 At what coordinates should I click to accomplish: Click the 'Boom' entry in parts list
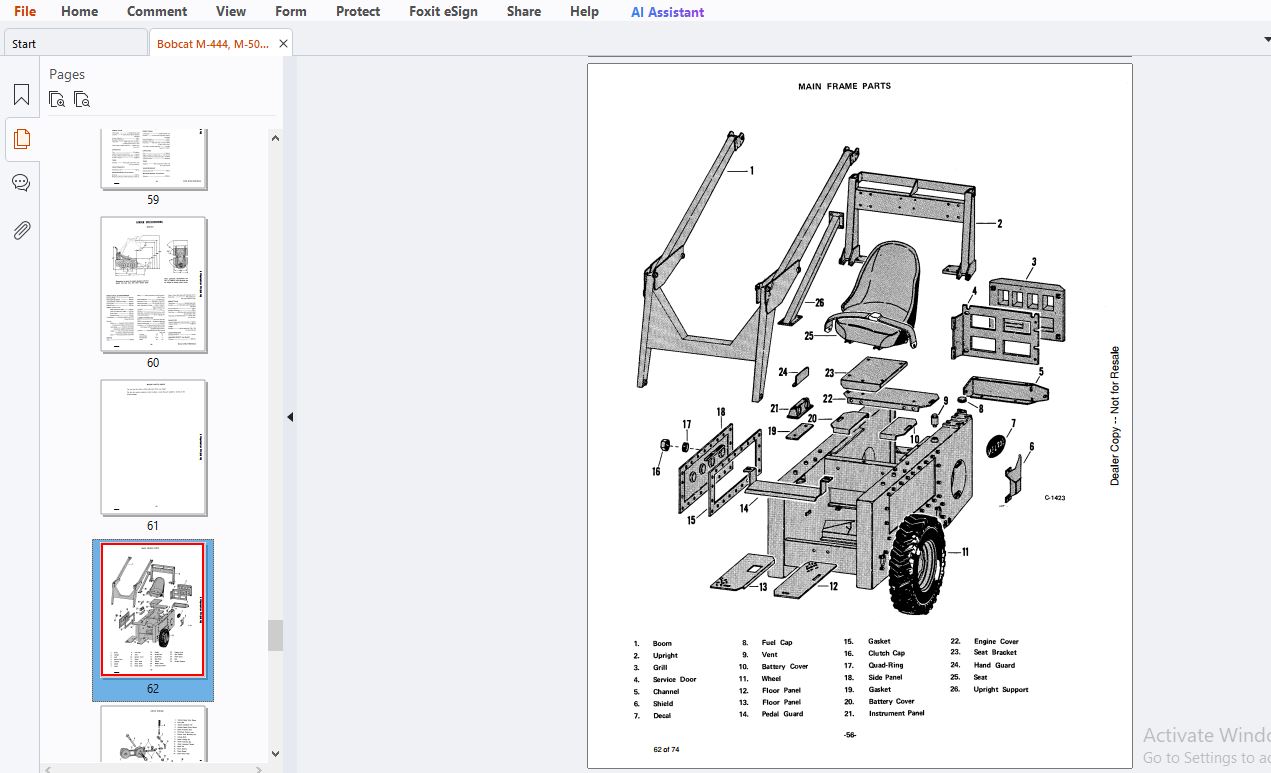[662, 644]
